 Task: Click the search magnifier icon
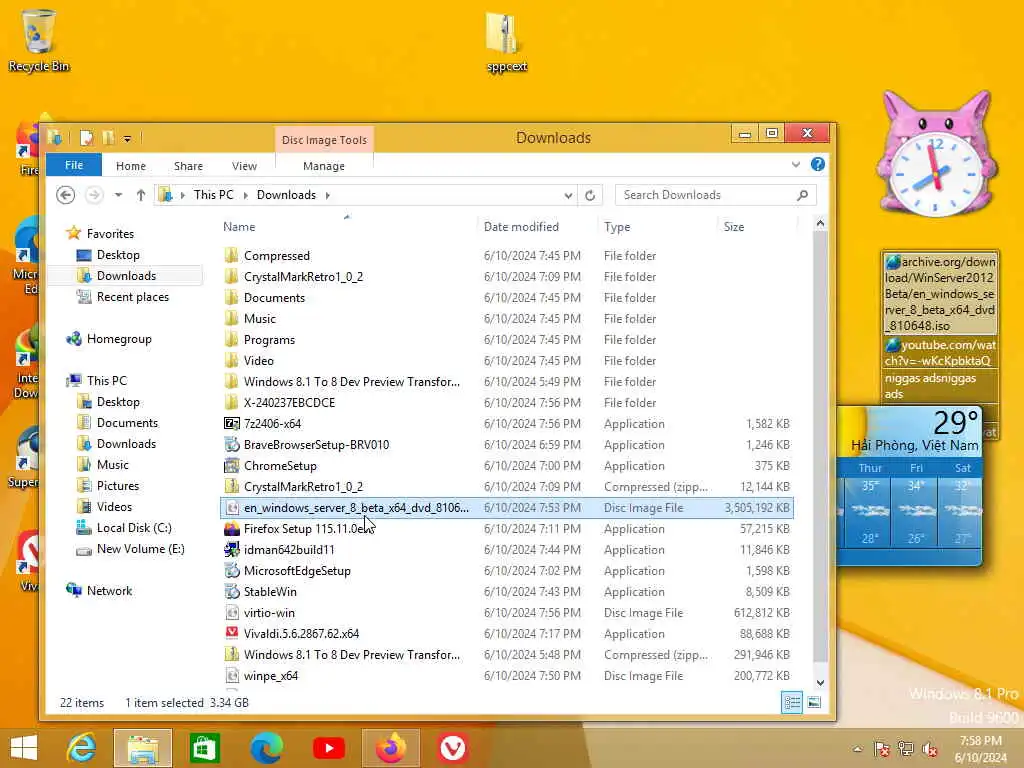point(803,195)
